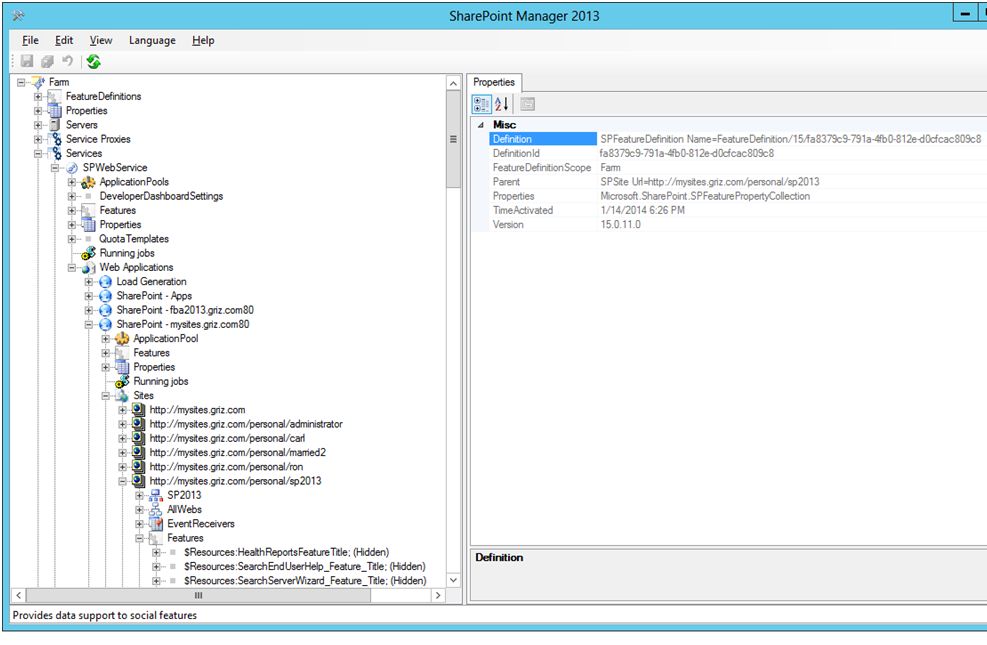This screenshot has height=645, width=987.
Task: Collapse the Web Applications tree node
Action: (72, 267)
